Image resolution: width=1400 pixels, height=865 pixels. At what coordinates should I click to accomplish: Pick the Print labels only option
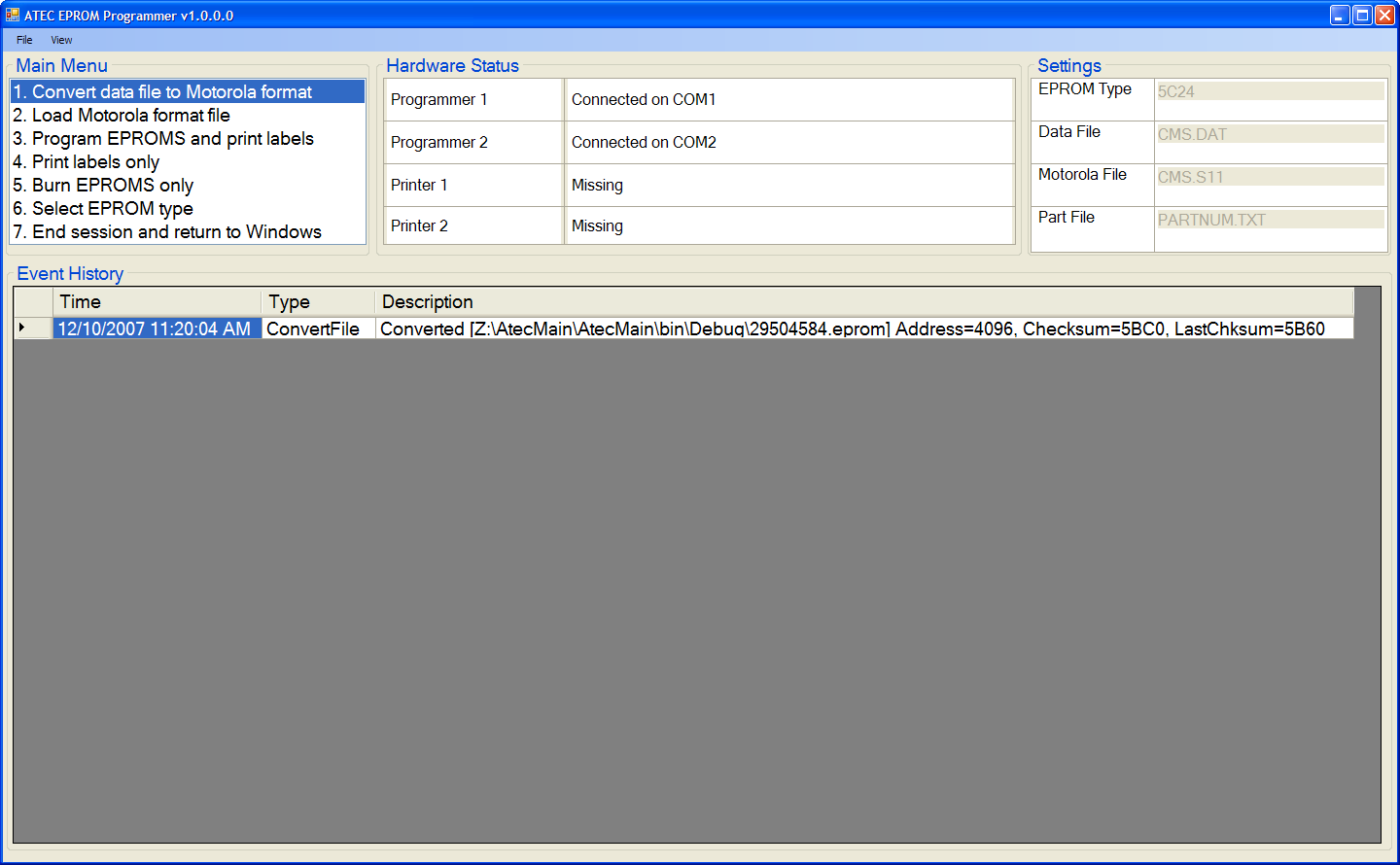pos(188,161)
